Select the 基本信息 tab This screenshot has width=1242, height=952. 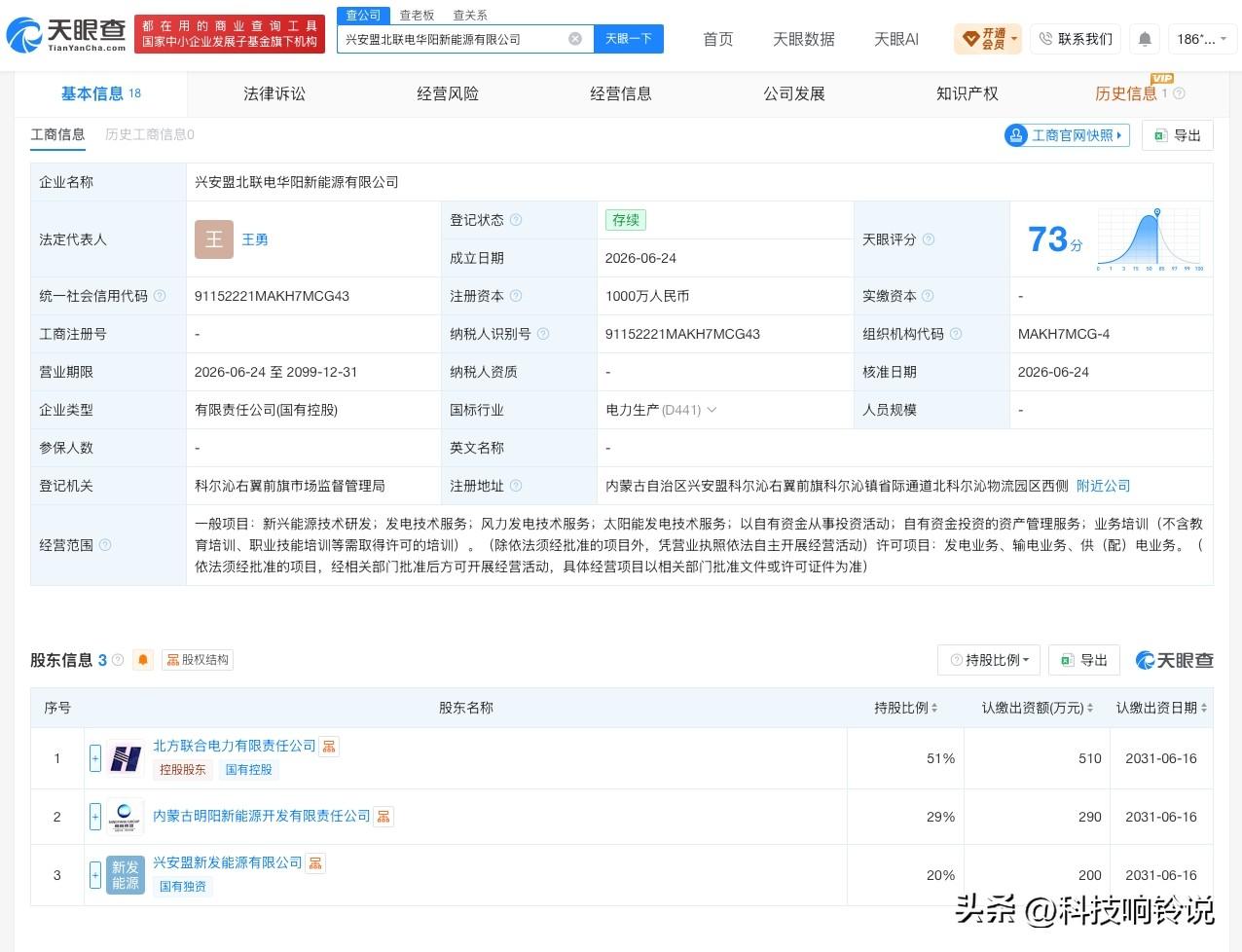[100, 93]
